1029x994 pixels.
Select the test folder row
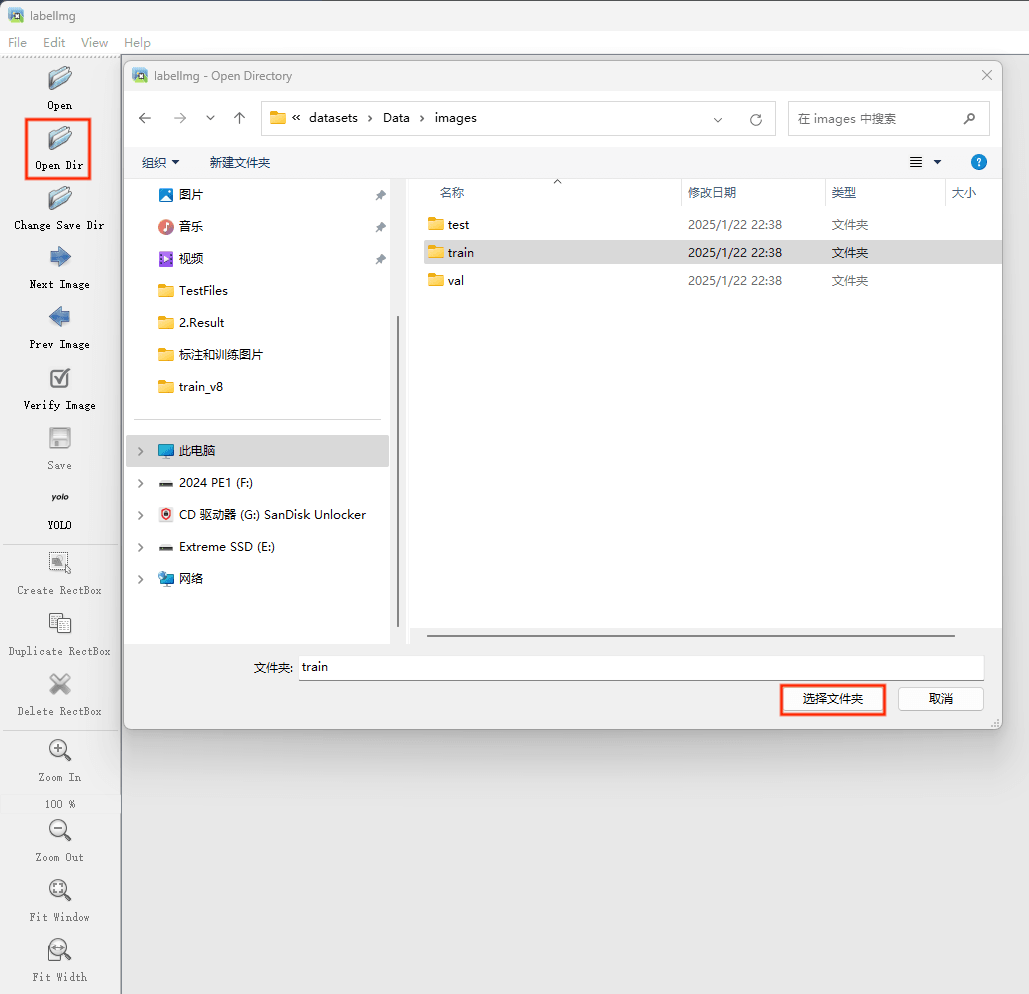[712, 224]
